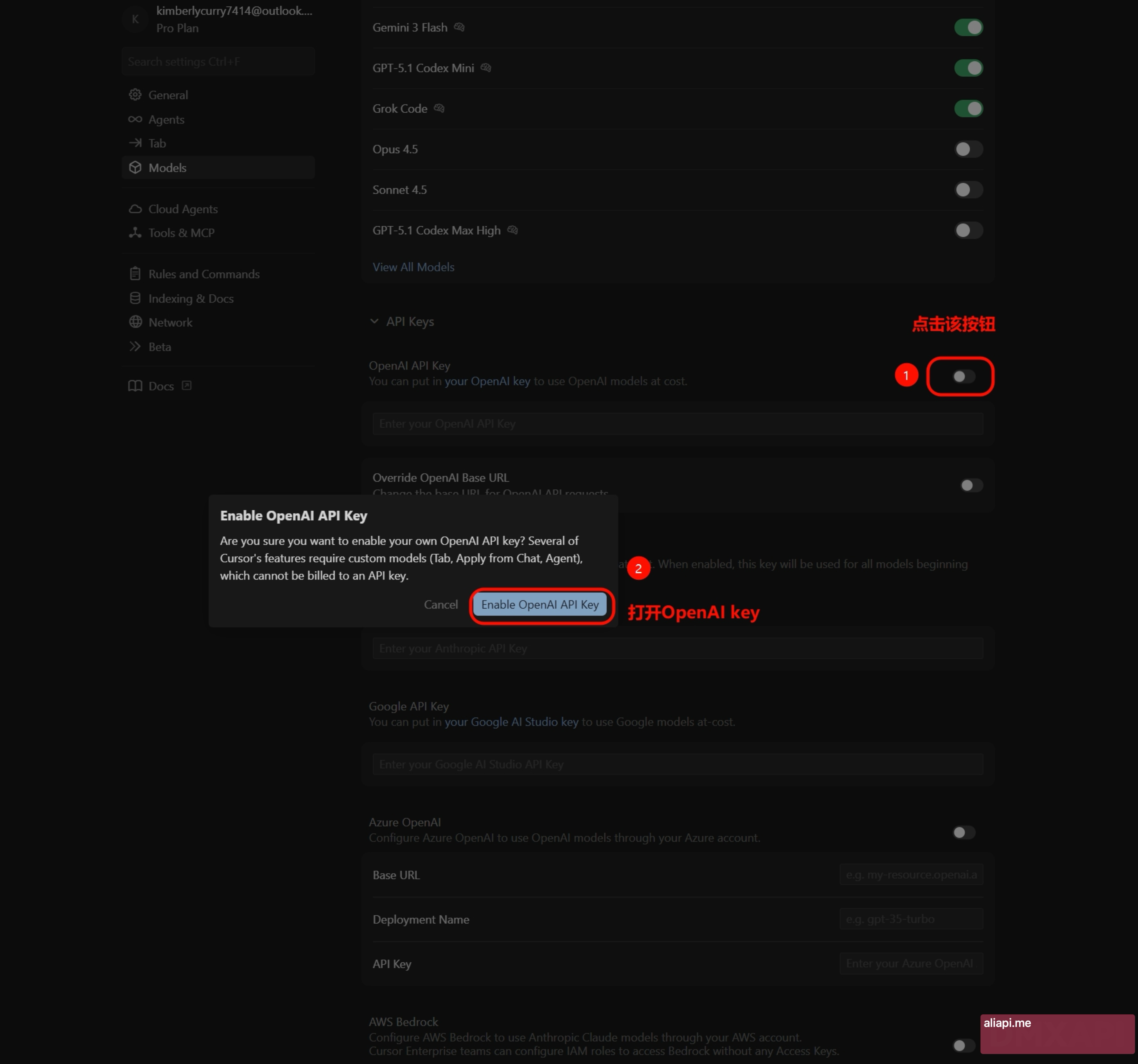Click the Azure Deployment Name input field
The height and width of the screenshot is (1064, 1138).
(911, 919)
